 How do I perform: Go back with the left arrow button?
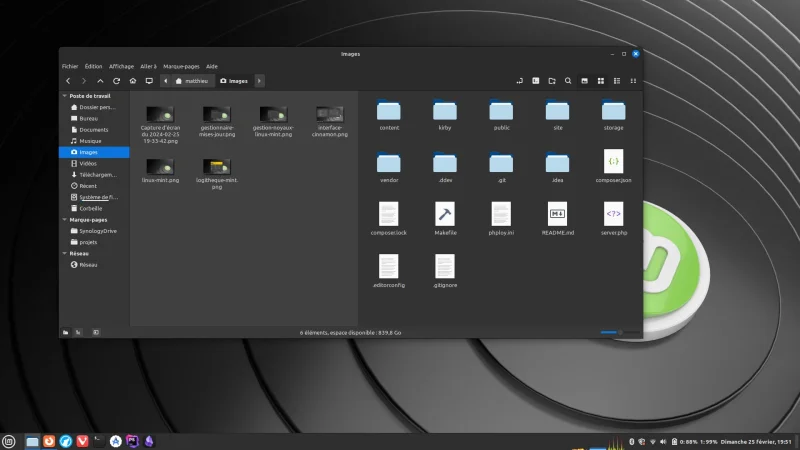[x=68, y=81]
